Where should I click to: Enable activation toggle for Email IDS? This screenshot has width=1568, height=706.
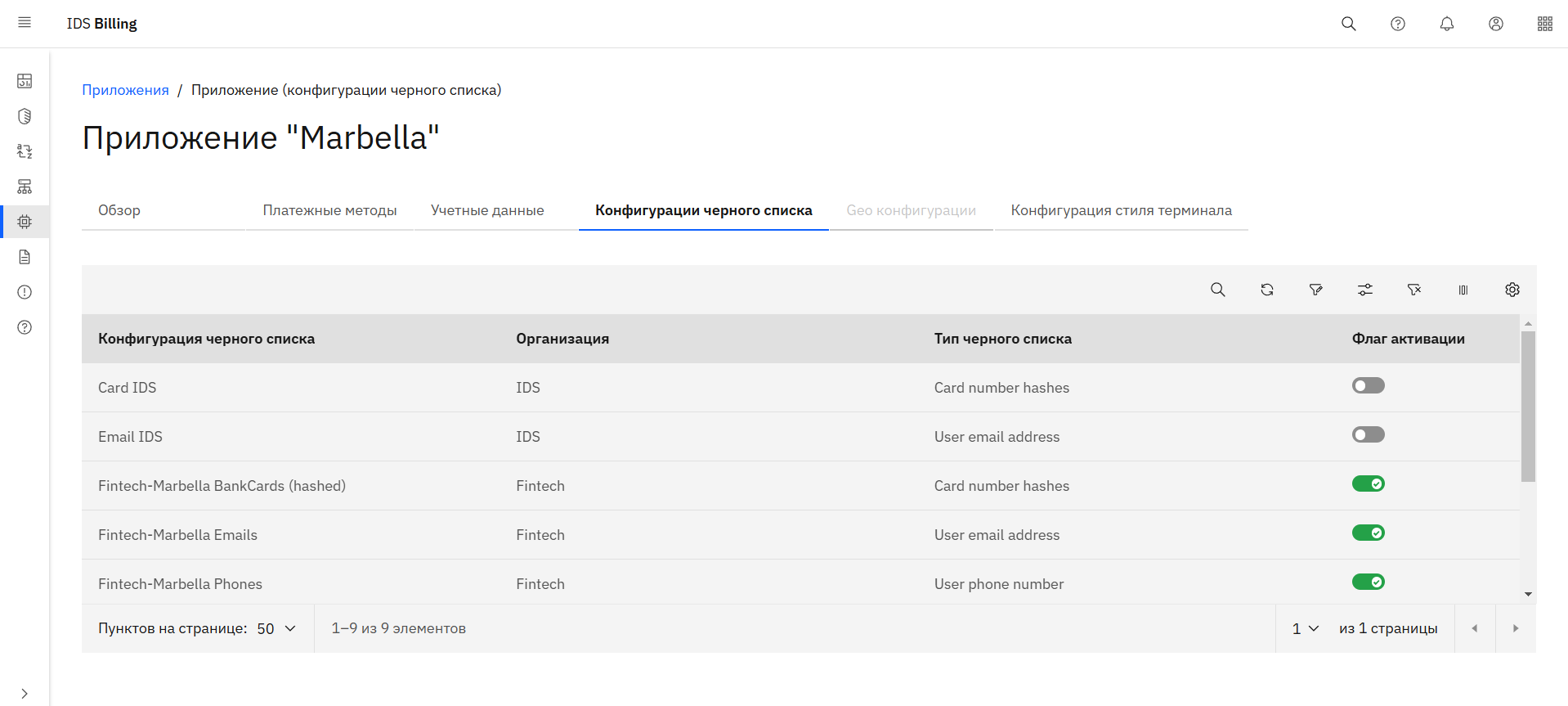coord(1368,434)
